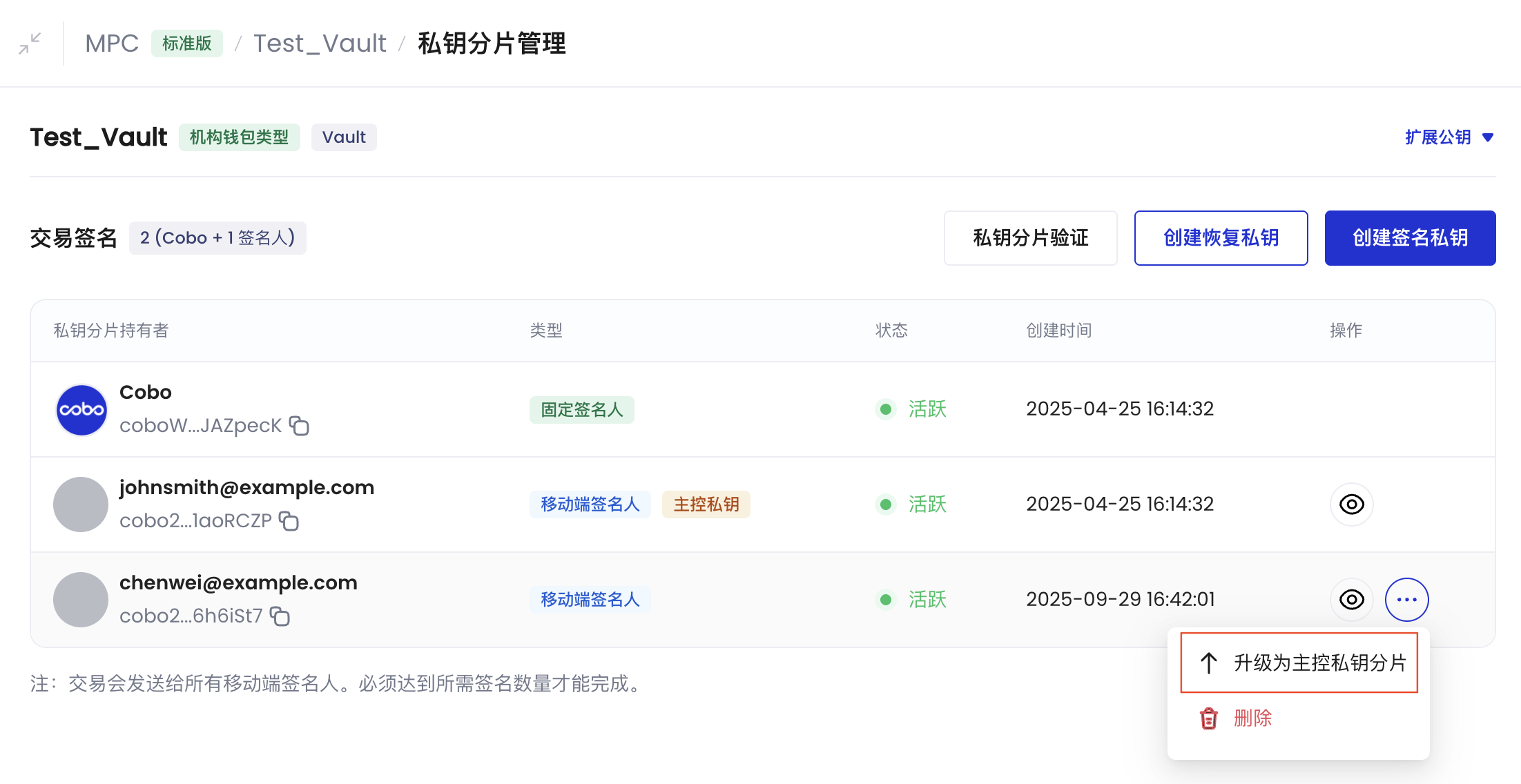Click the Cobo logo avatar

81,410
